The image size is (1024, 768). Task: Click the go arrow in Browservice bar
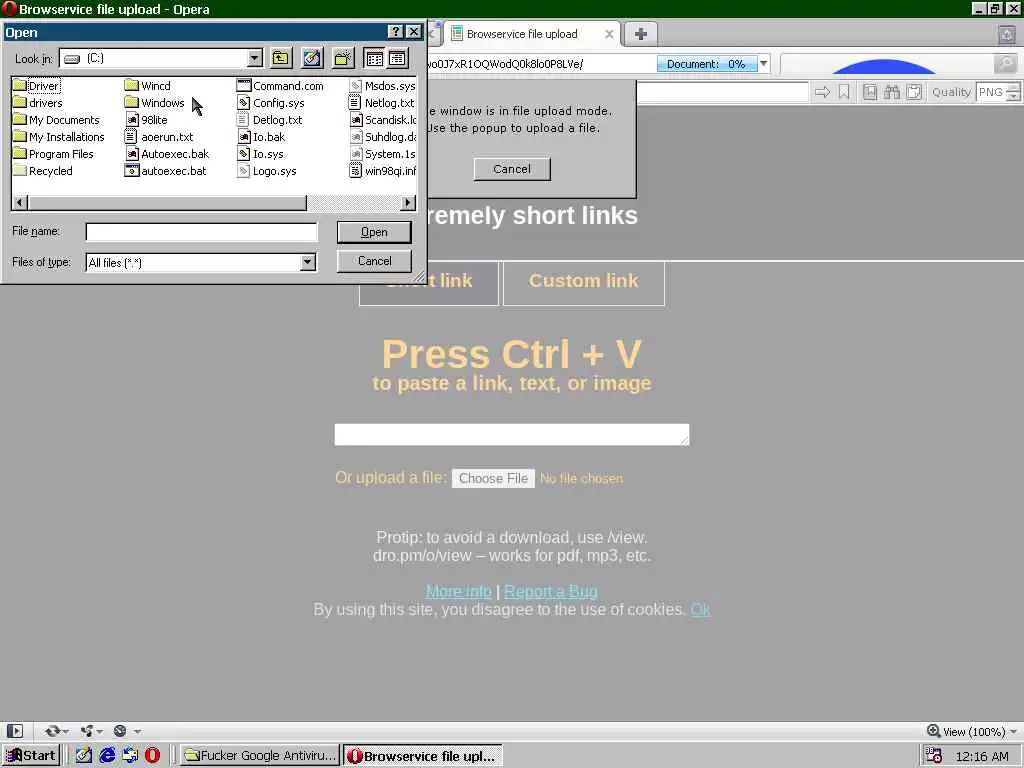click(x=822, y=92)
